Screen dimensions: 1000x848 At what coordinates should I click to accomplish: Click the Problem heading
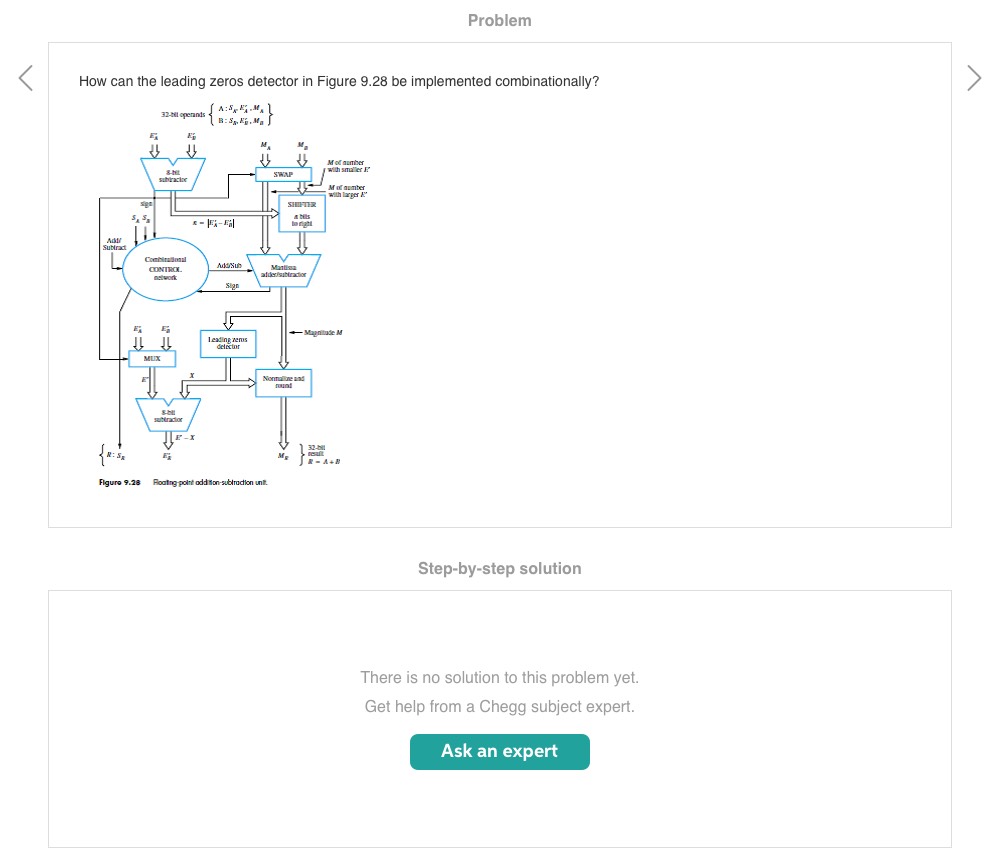coord(500,21)
